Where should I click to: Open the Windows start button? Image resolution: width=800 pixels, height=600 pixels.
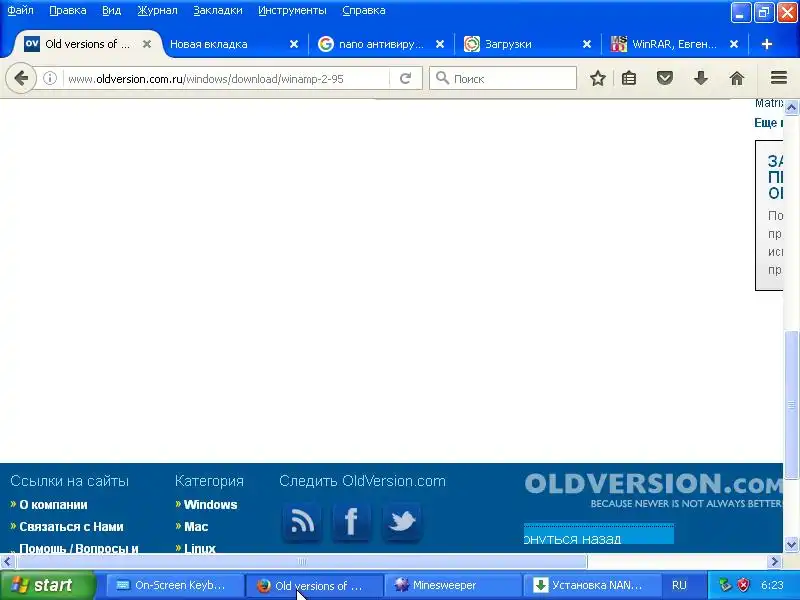click(x=48, y=585)
